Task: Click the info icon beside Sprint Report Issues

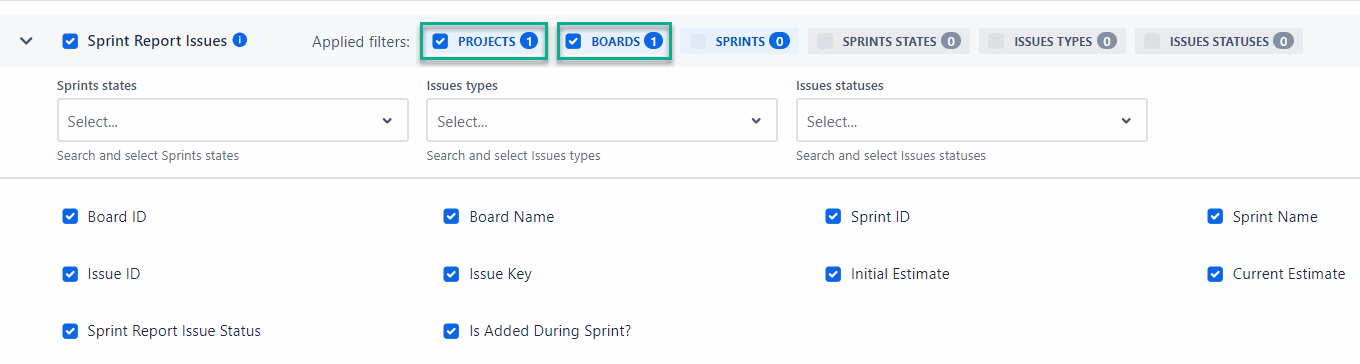Action: point(240,40)
